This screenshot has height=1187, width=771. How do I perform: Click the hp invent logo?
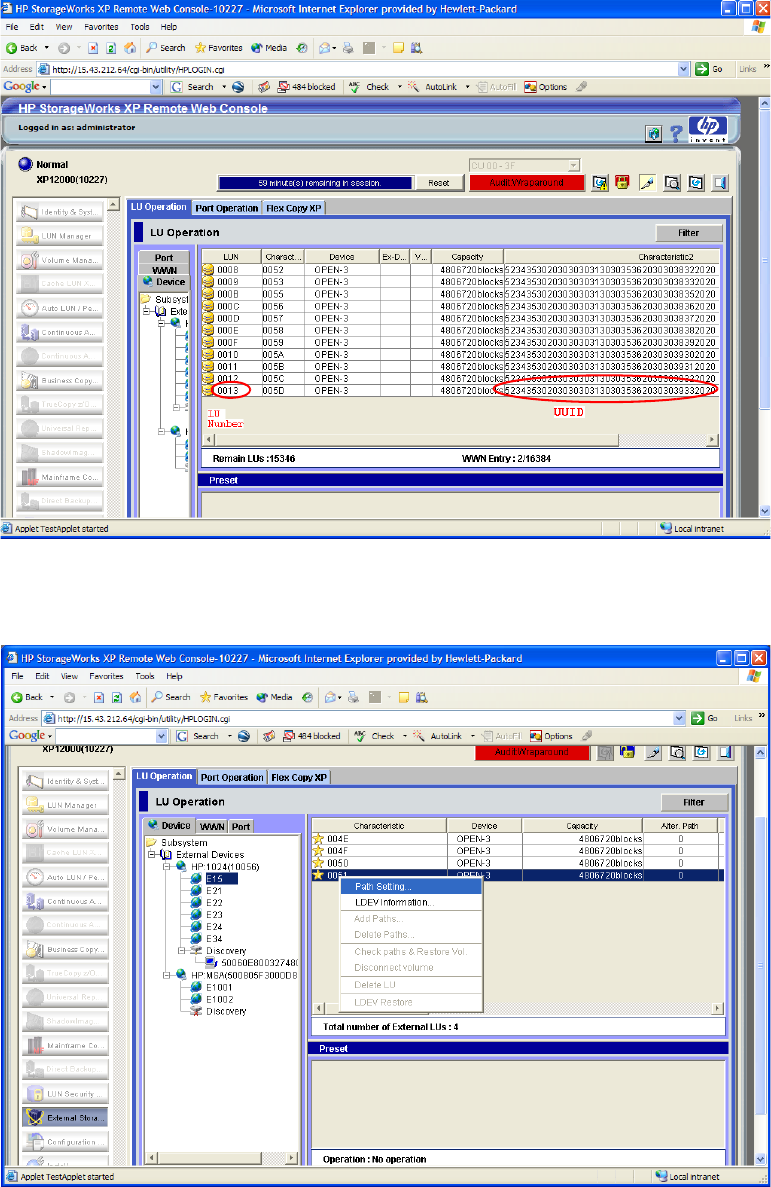pos(708,129)
